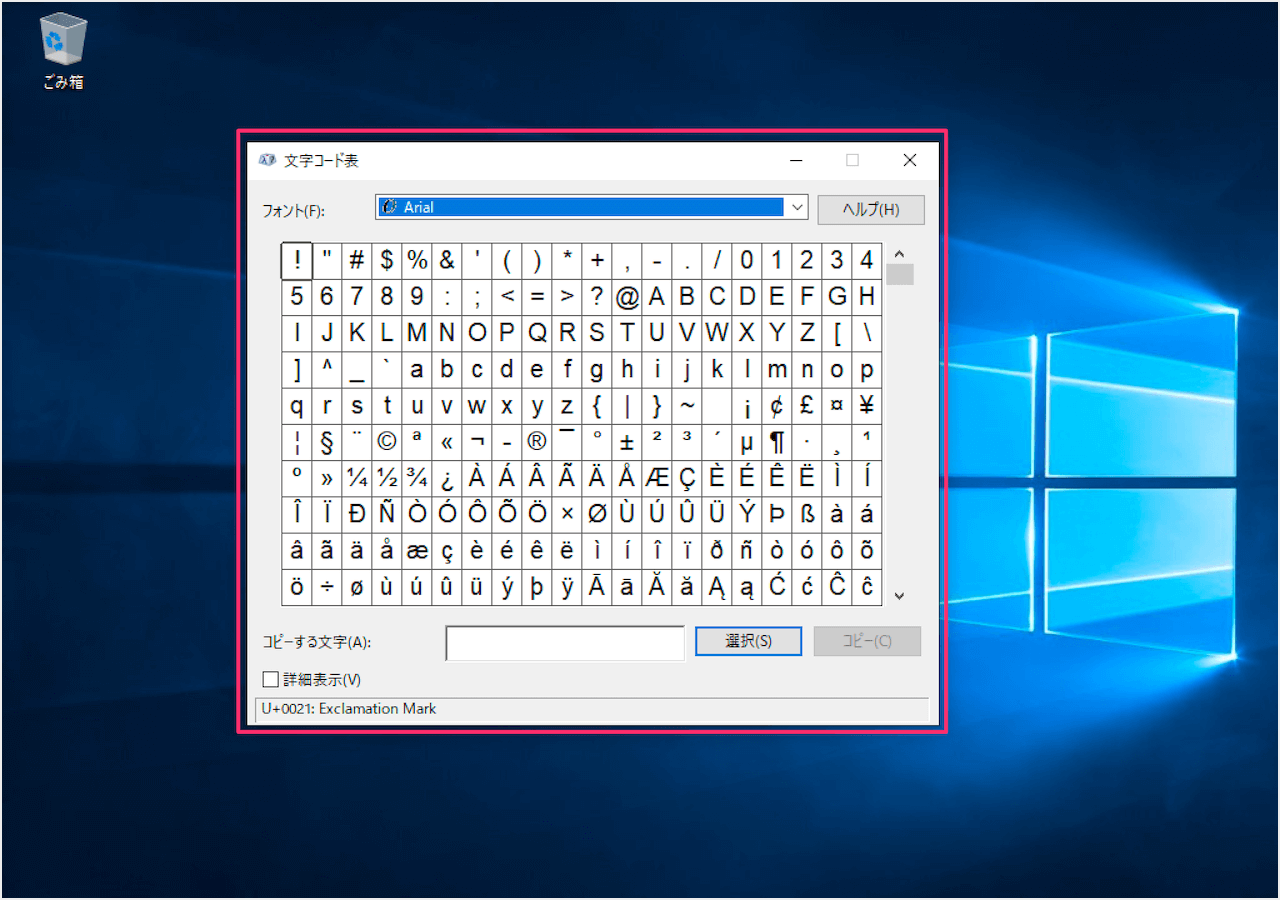1280x900 pixels.
Task: Choose the "µ" micro sign cell
Action: (x=747, y=442)
